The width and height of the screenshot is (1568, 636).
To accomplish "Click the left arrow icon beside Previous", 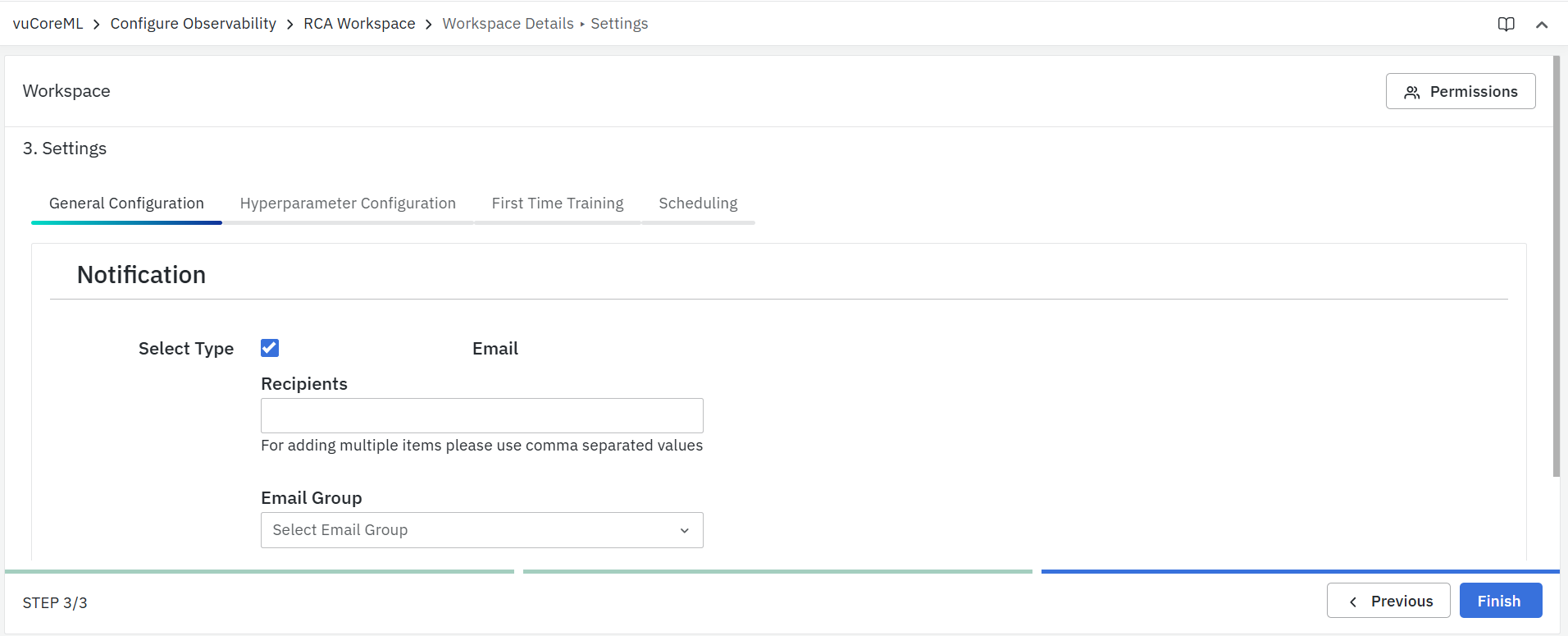I will tap(1353, 602).
